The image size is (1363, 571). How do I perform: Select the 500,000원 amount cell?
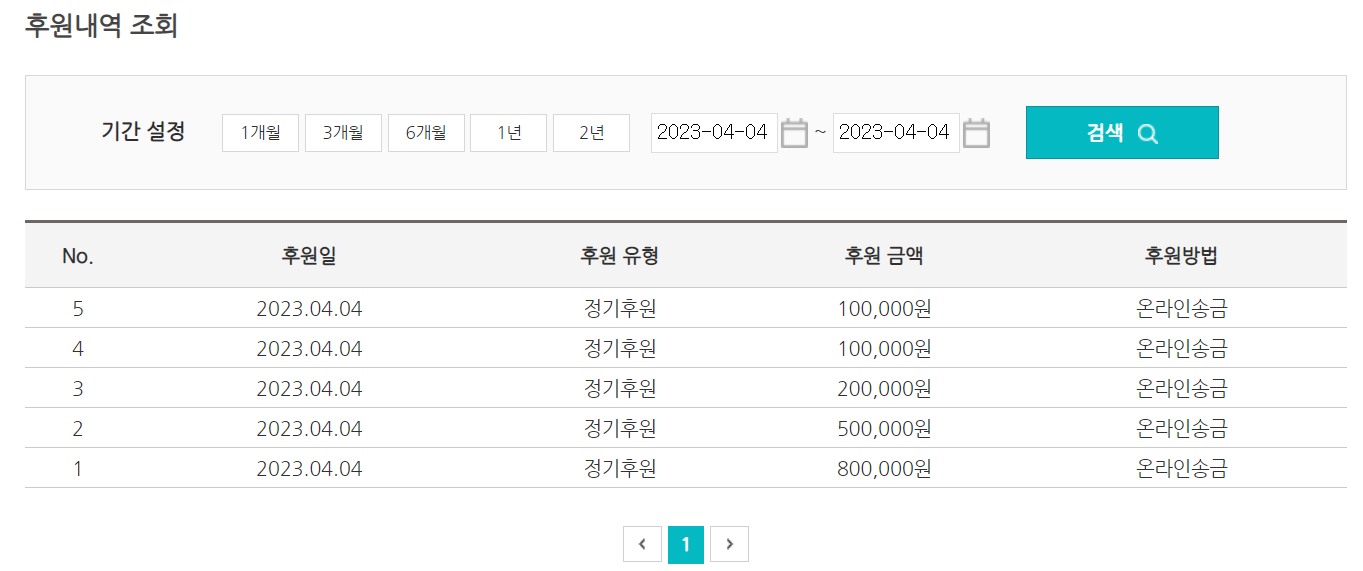click(x=885, y=428)
